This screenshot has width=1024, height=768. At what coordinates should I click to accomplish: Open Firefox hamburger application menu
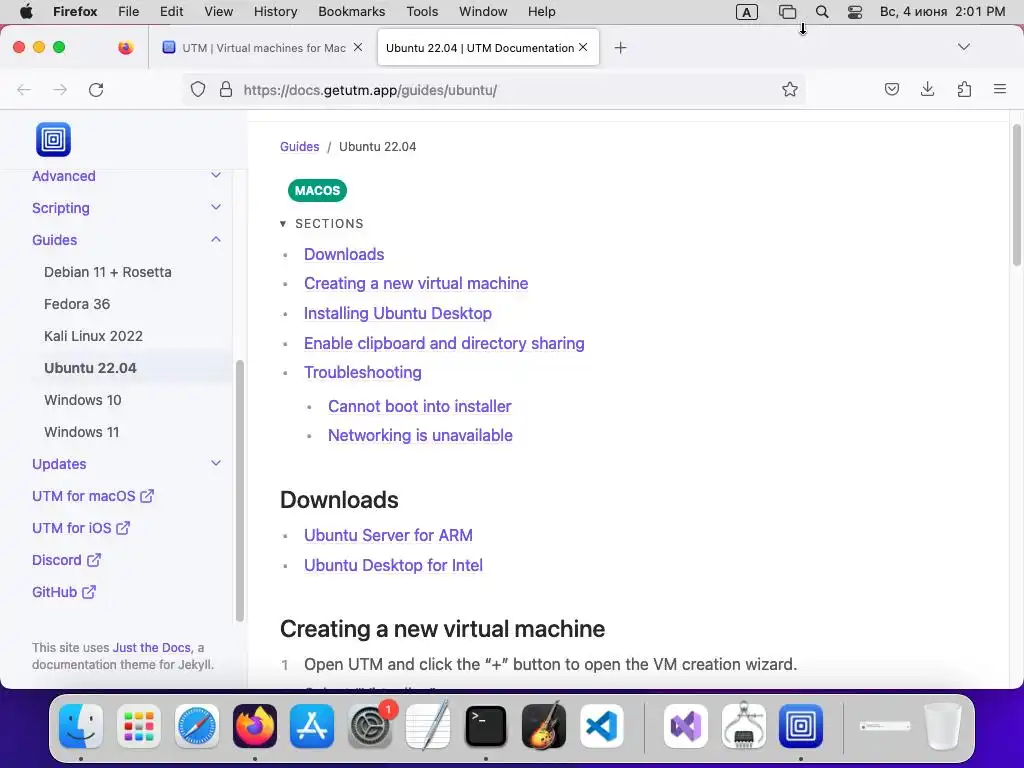(1000, 89)
